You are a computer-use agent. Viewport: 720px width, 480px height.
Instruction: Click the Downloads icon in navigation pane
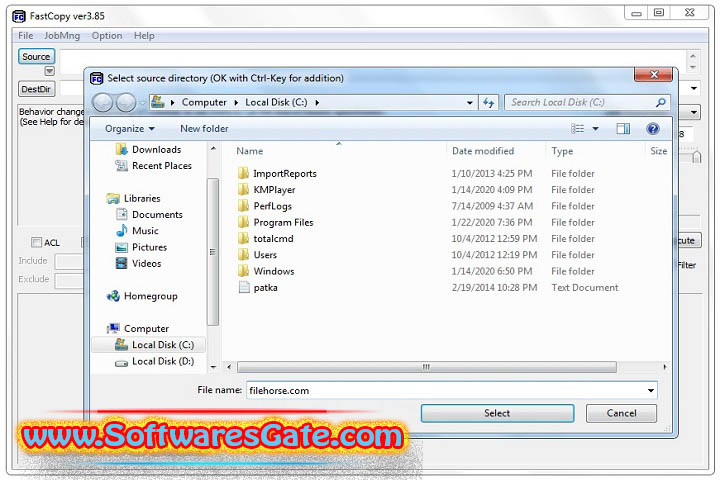pyautogui.click(x=122, y=149)
